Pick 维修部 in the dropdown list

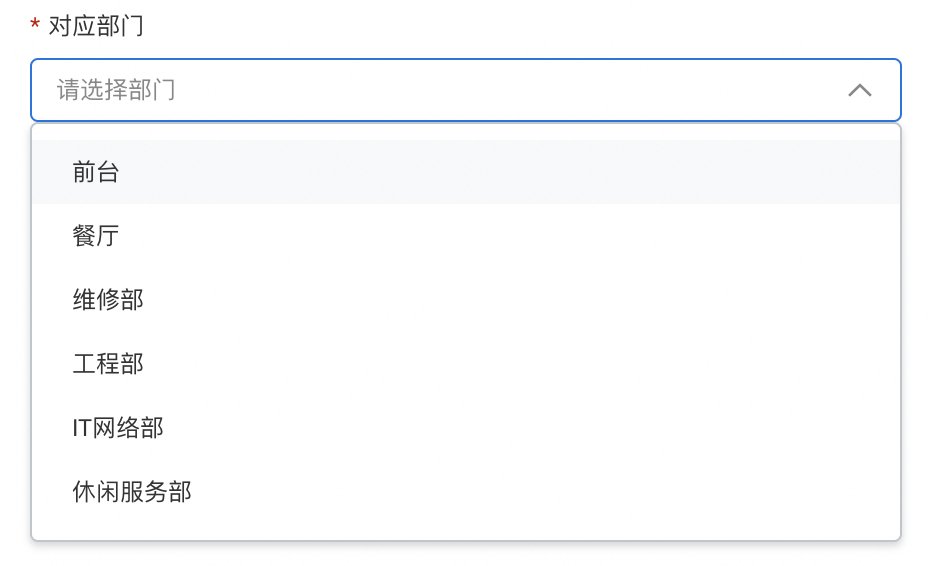click(108, 300)
